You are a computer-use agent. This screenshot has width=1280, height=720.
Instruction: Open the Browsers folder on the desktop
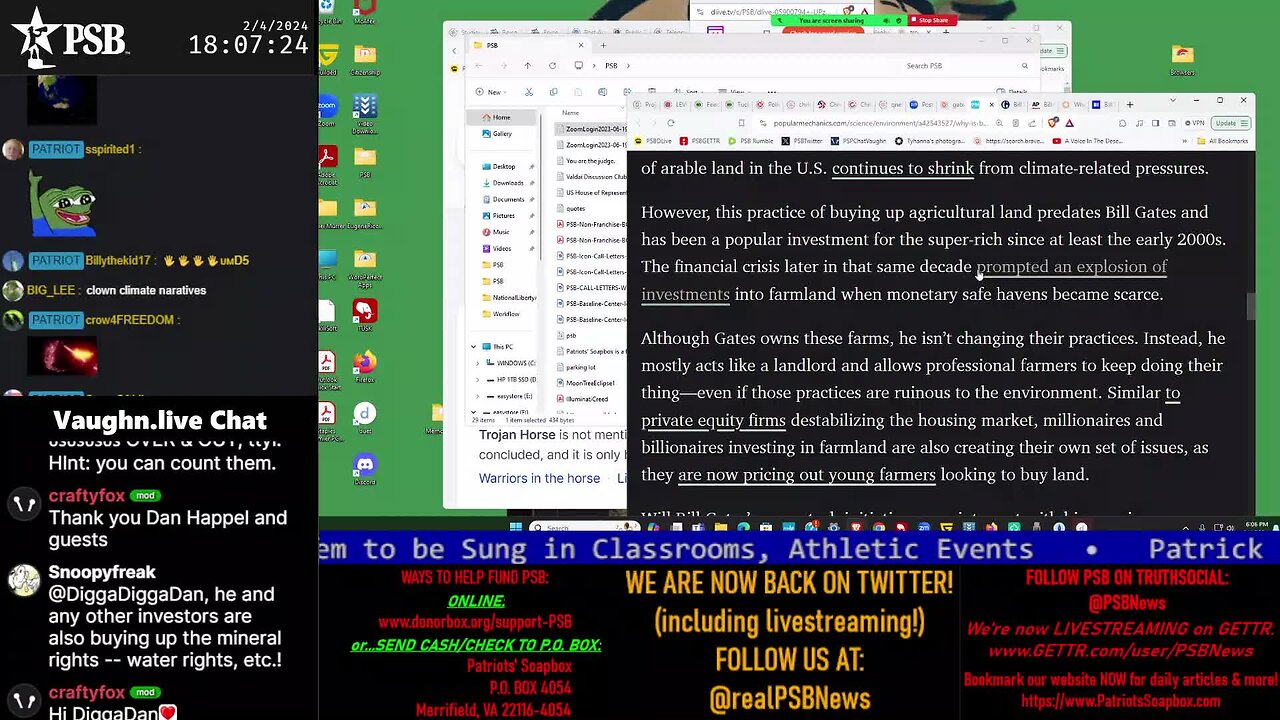[x=1182, y=58]
